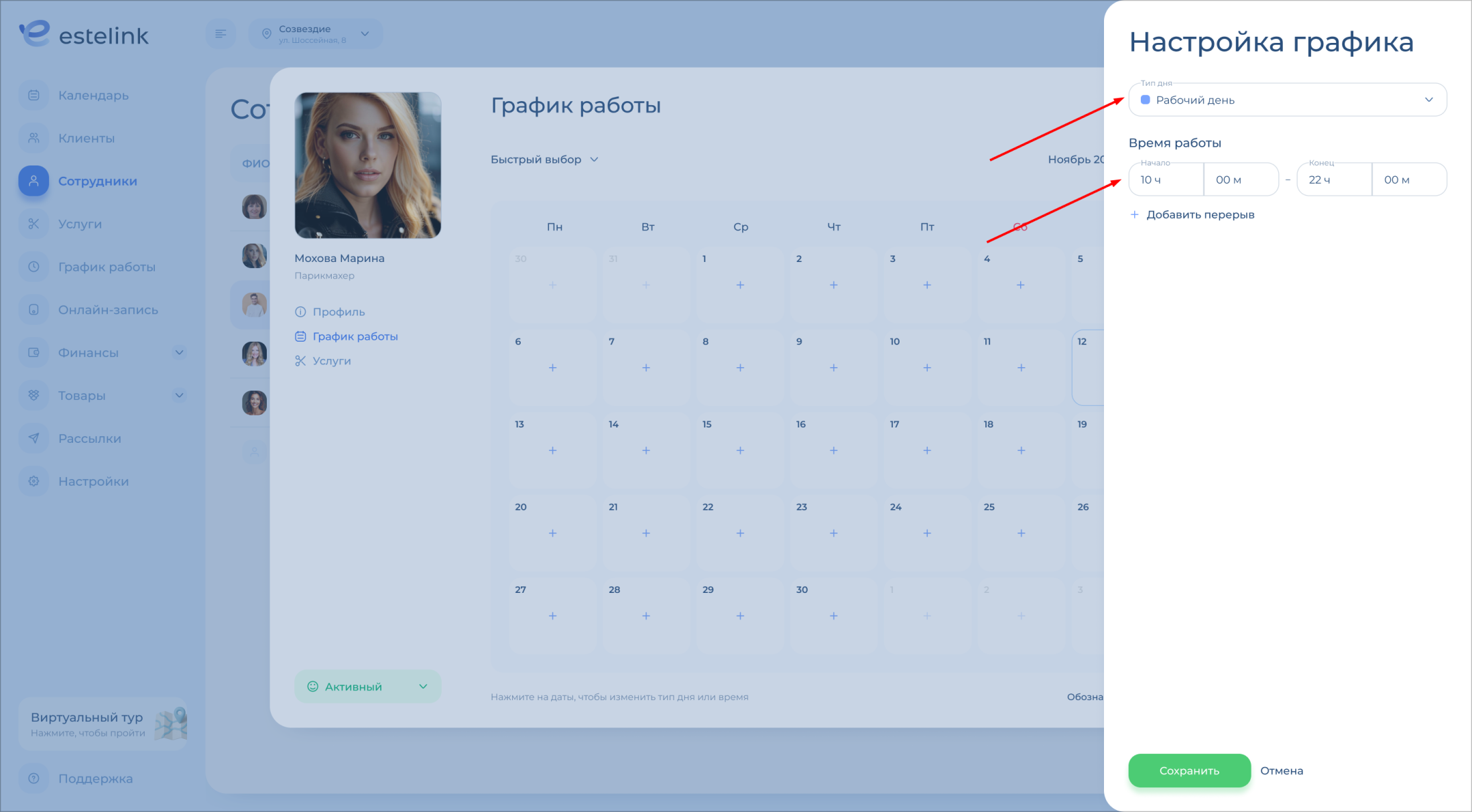This screenshot has width=1472, height=812.
Task: Open the Быстрый выбор dropdown
Action: pos(544,159)
